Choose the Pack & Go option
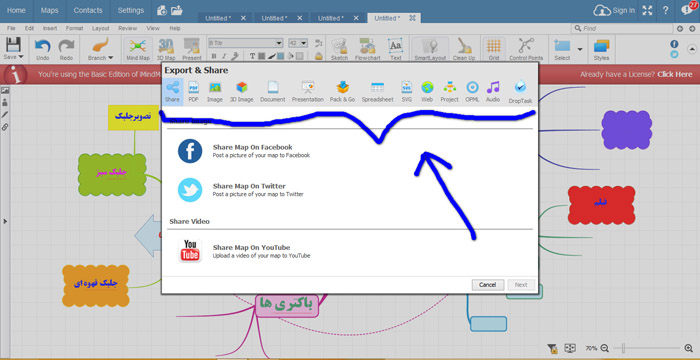The width and height of the screenshot is (700, 360). coord(342,92)
